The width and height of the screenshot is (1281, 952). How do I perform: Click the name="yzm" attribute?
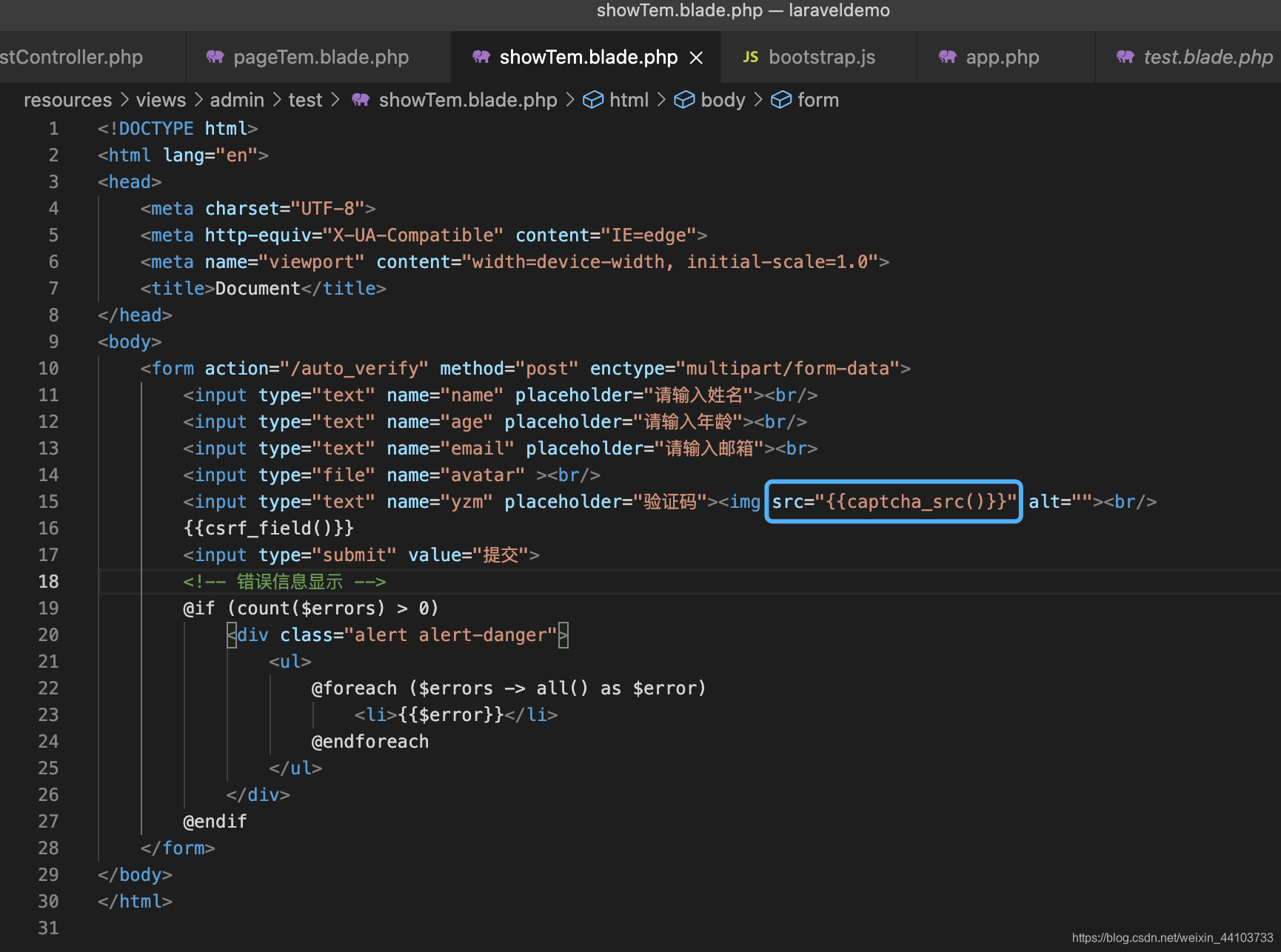[441, 502]
